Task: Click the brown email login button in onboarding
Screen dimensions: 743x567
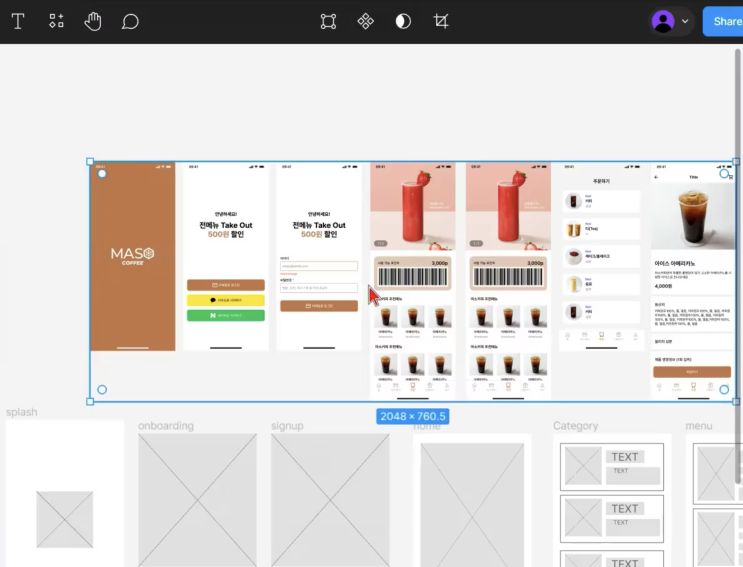Action: pos(226,285)
